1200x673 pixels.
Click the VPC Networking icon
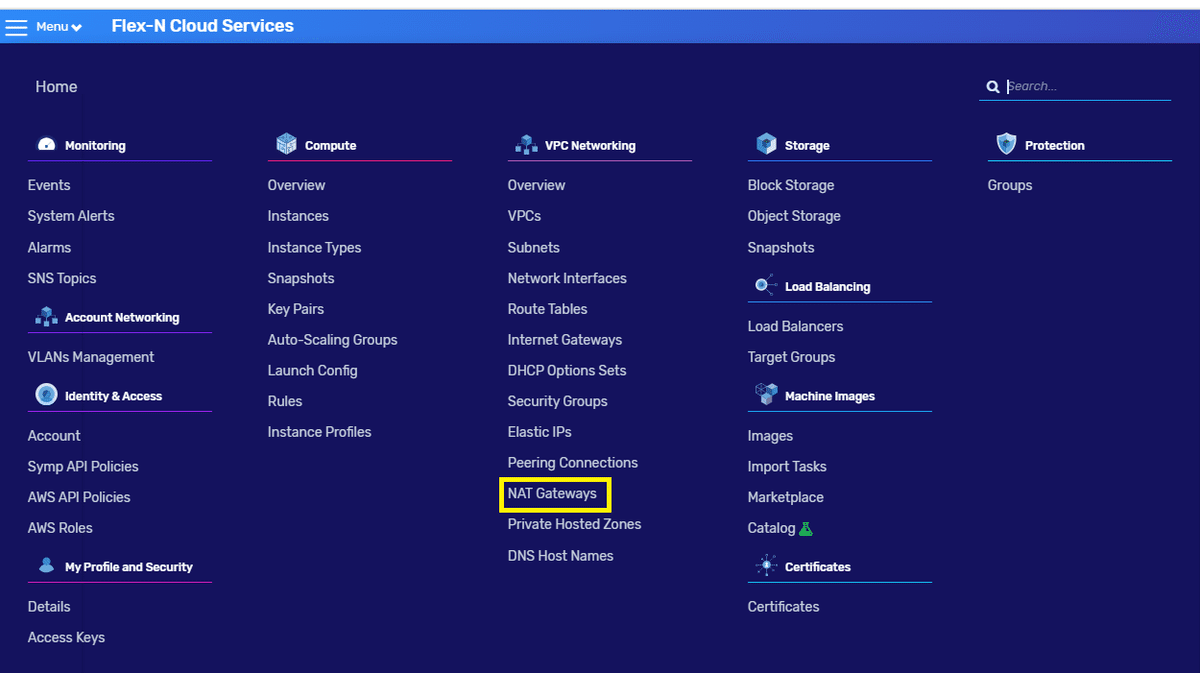click(526, 145)
